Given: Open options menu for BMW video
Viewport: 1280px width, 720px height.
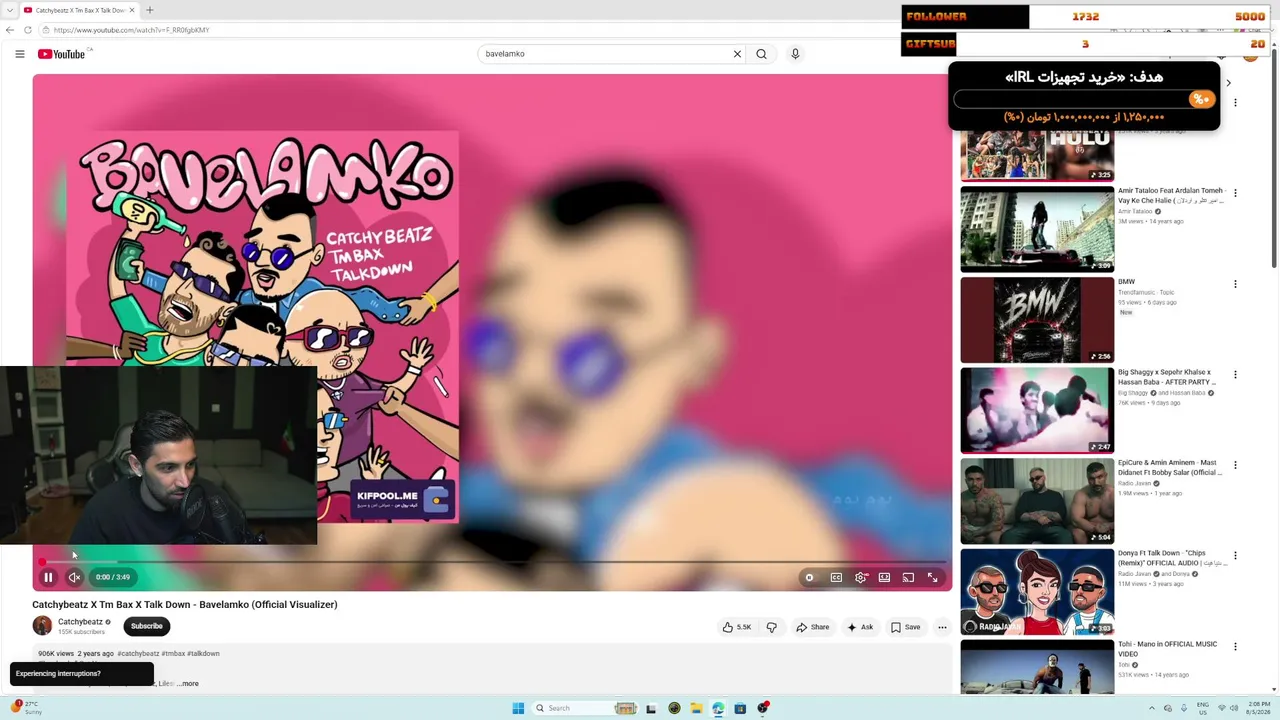Looking at the screenshot, I should tap(1235, 284).
